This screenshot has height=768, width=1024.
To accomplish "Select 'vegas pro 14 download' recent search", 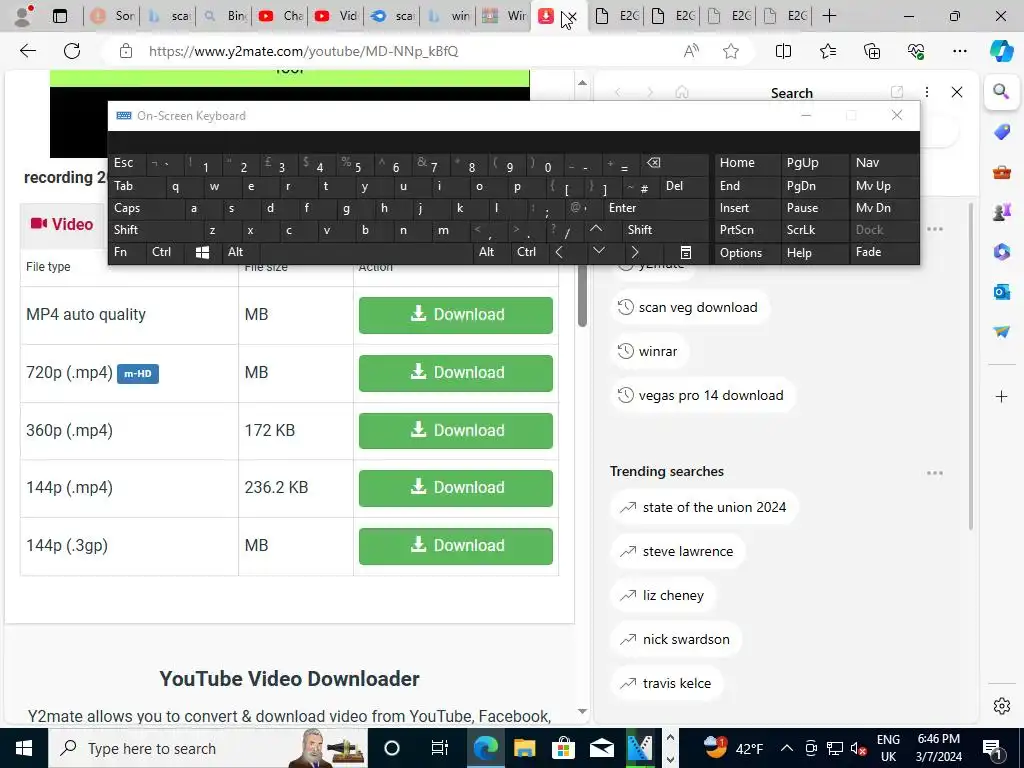I will pyautogui.click(x=703, y=396).
